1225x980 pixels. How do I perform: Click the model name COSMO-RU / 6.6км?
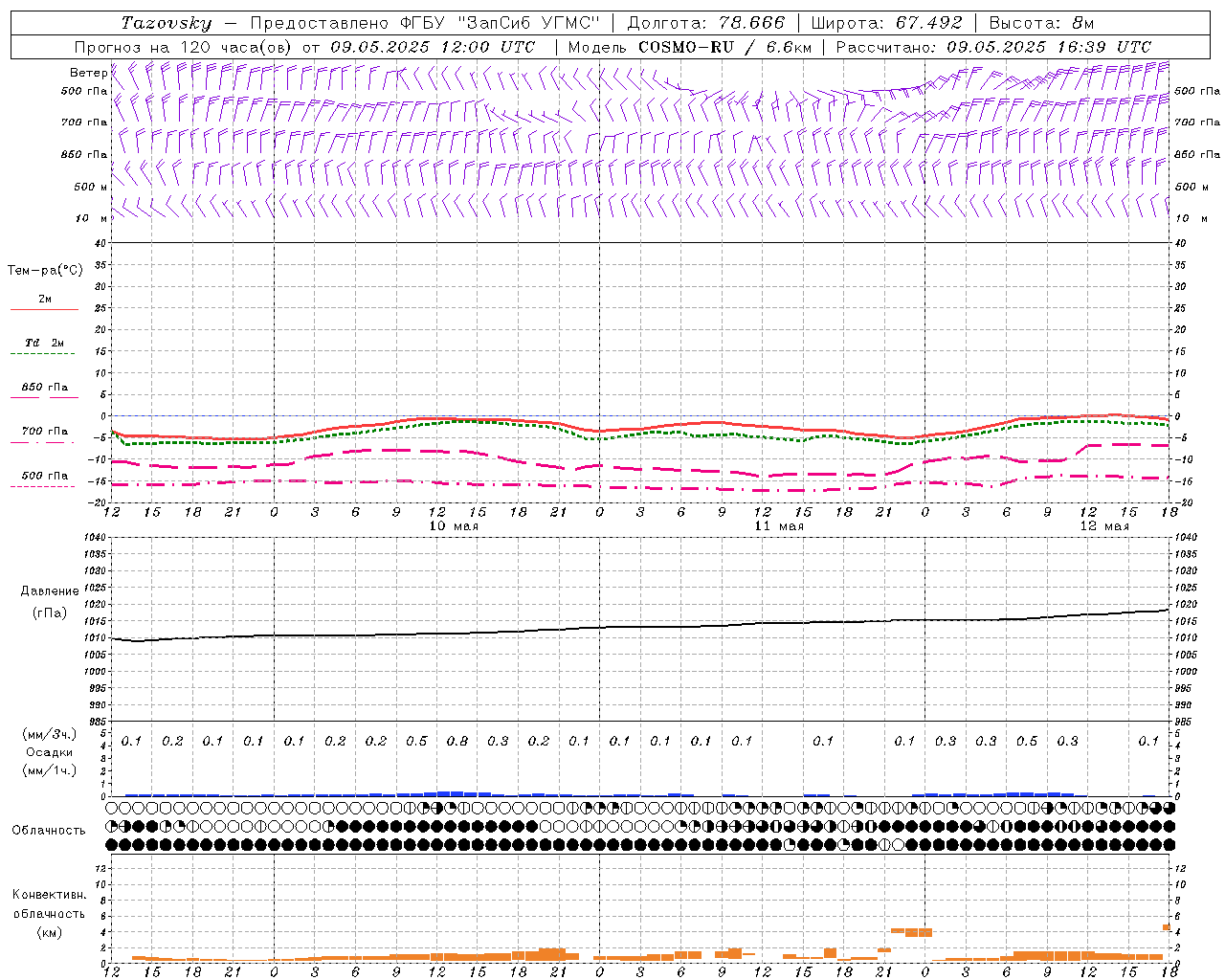[724, 47]
